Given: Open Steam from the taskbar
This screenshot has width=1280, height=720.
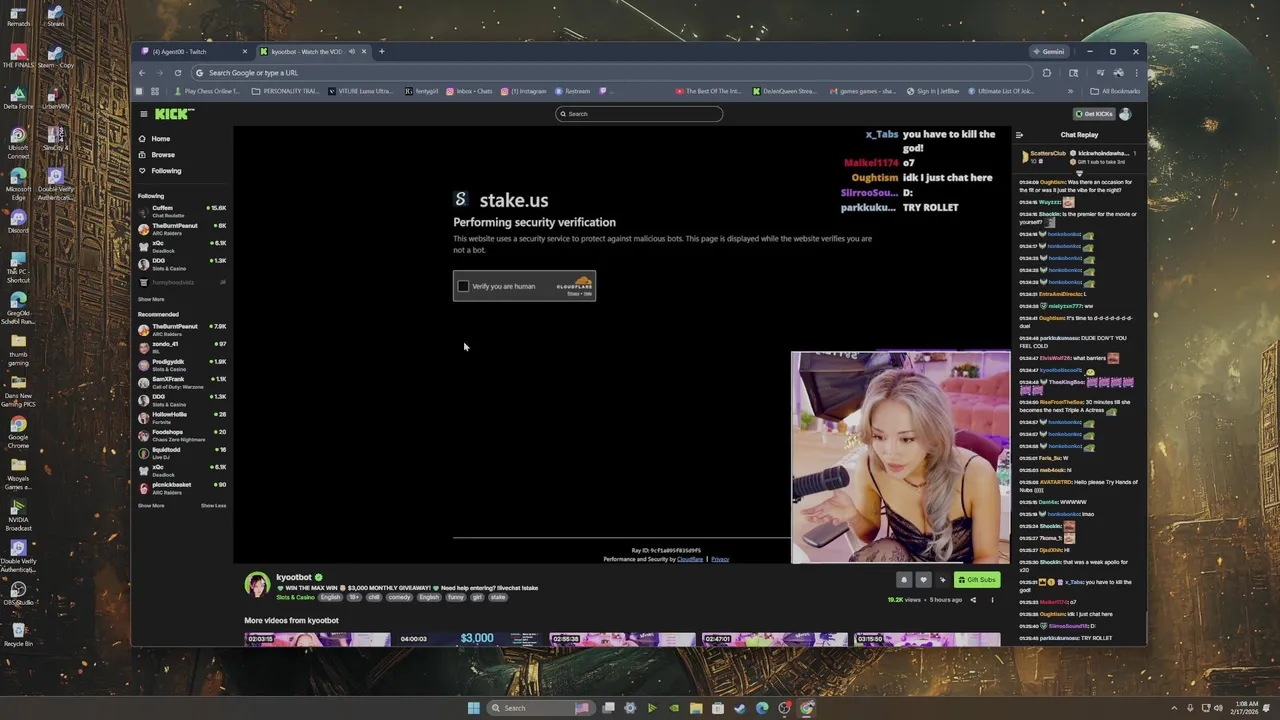Looking at the screenshot, I should [740, 708].
